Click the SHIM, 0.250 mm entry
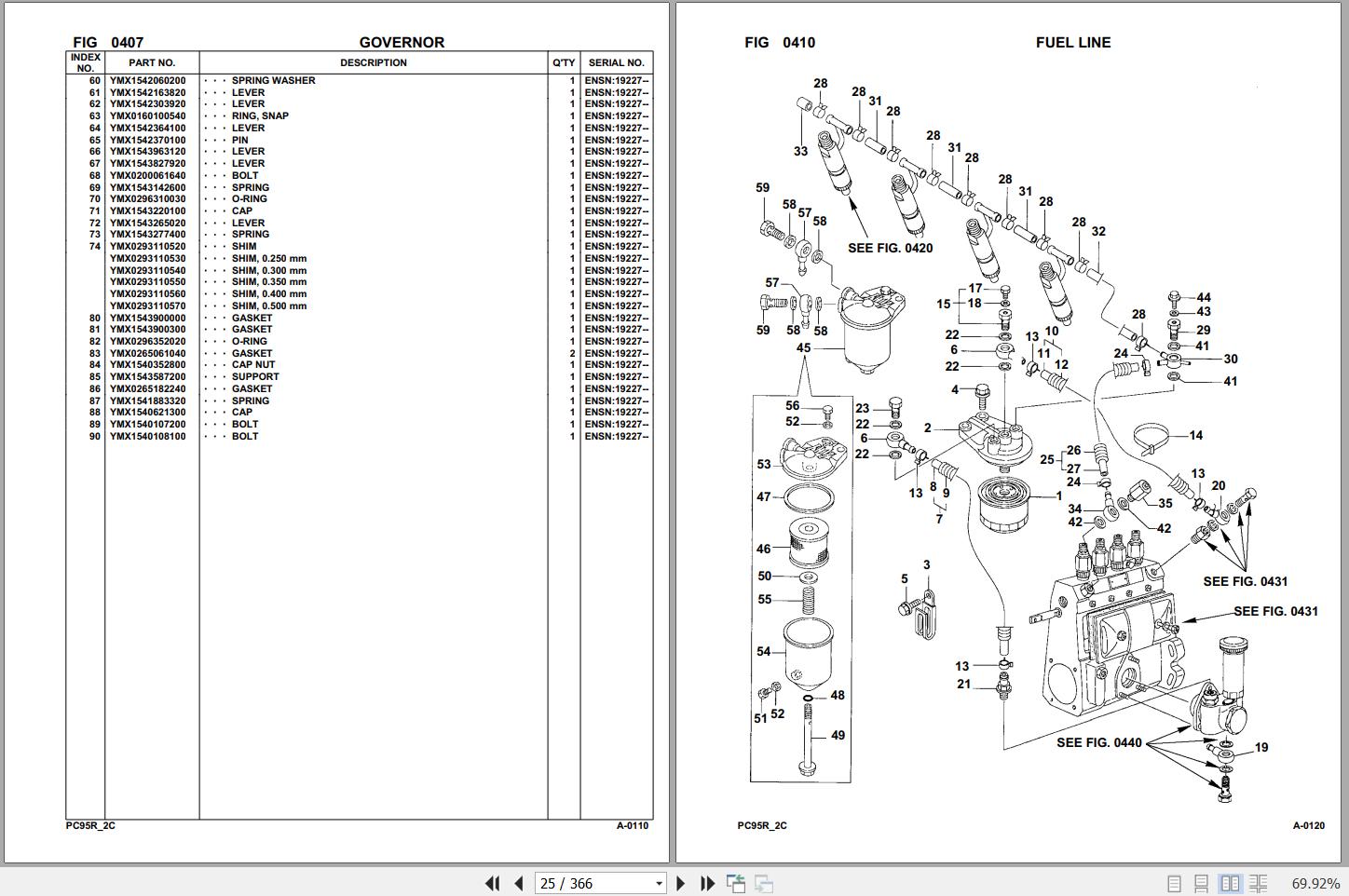This screenshot has height=896, width=1349. [269, 259]
